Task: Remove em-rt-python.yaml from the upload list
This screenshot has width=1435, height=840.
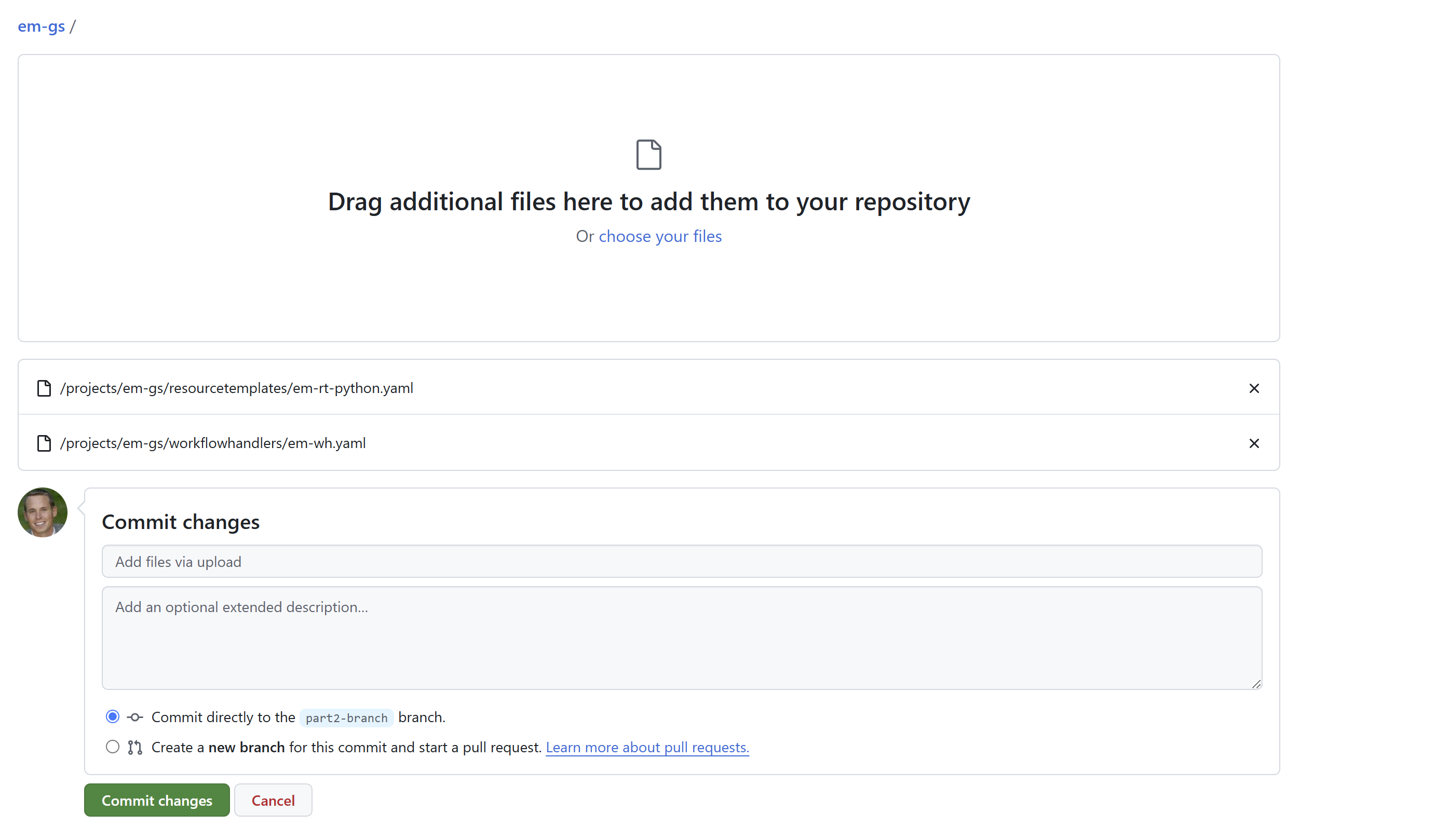Action: pyautogui.click(x=1253, y=388)
